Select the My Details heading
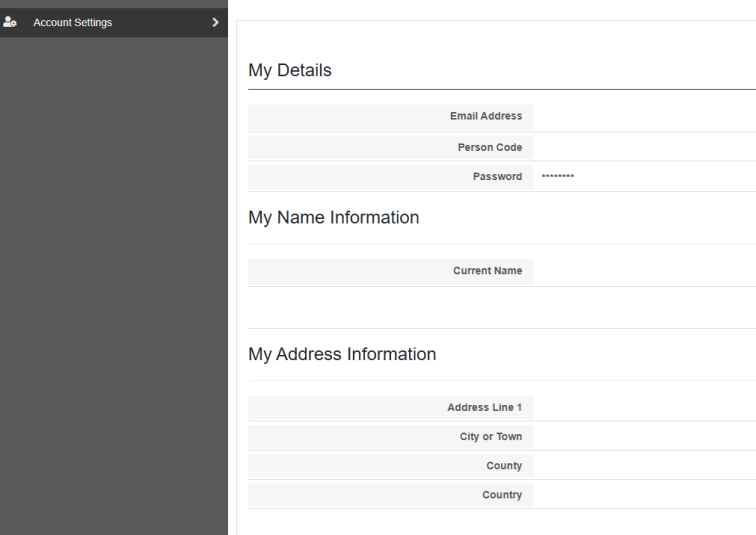Image resolution: width=756 pixels, height=535 pixels. (x=290, y=70)
